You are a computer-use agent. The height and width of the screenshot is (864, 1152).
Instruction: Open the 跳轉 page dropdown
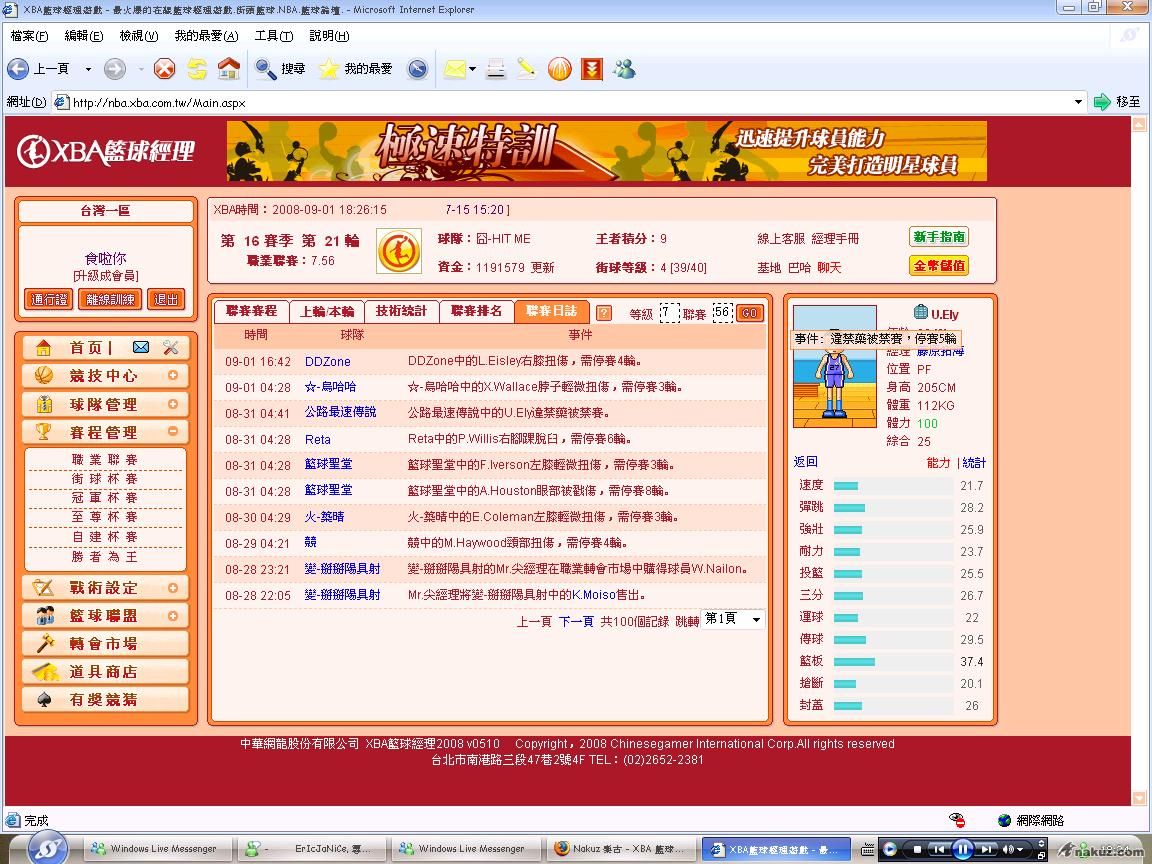733,620
